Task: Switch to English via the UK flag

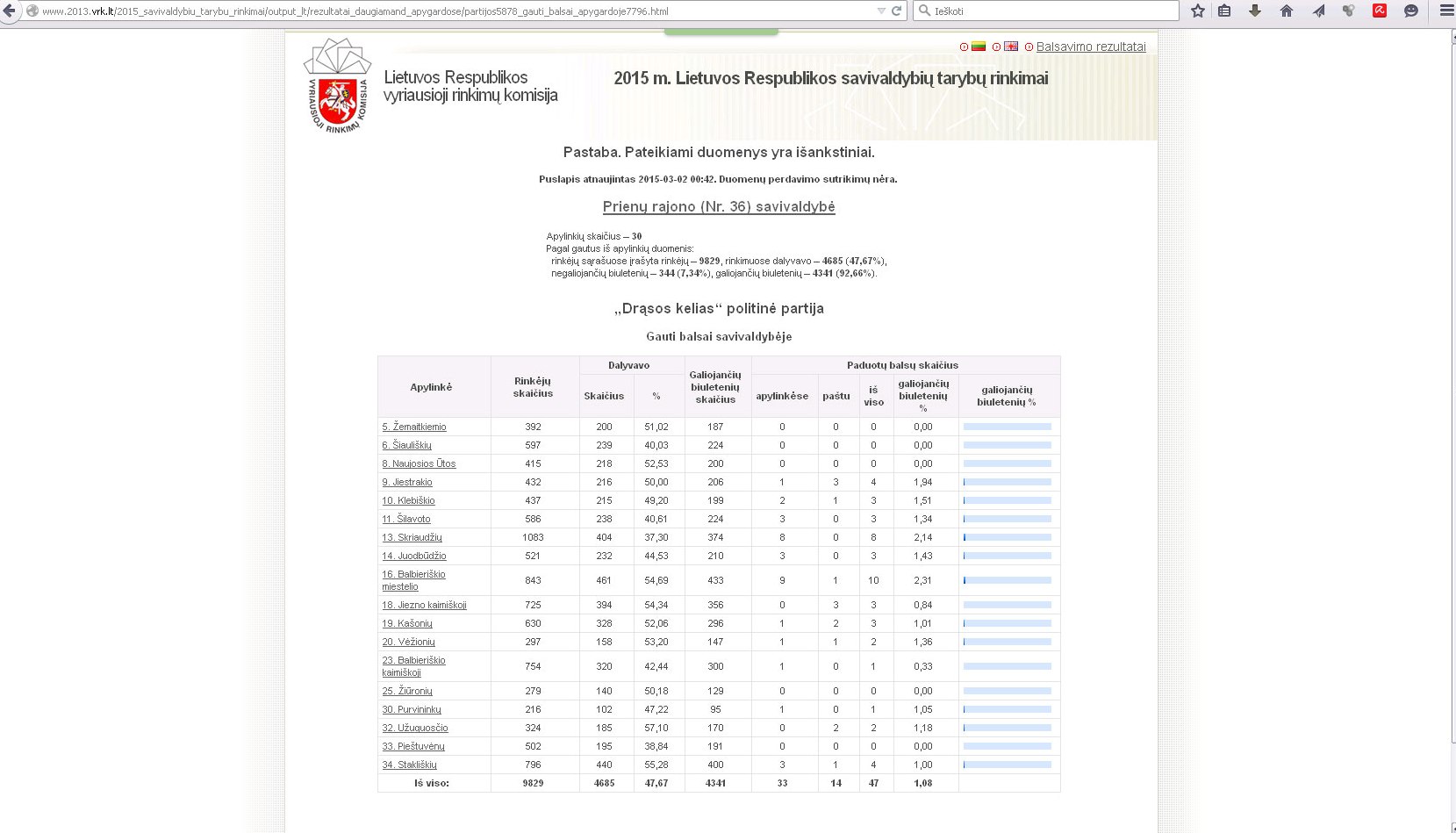Action: [x=1011, y=47]
